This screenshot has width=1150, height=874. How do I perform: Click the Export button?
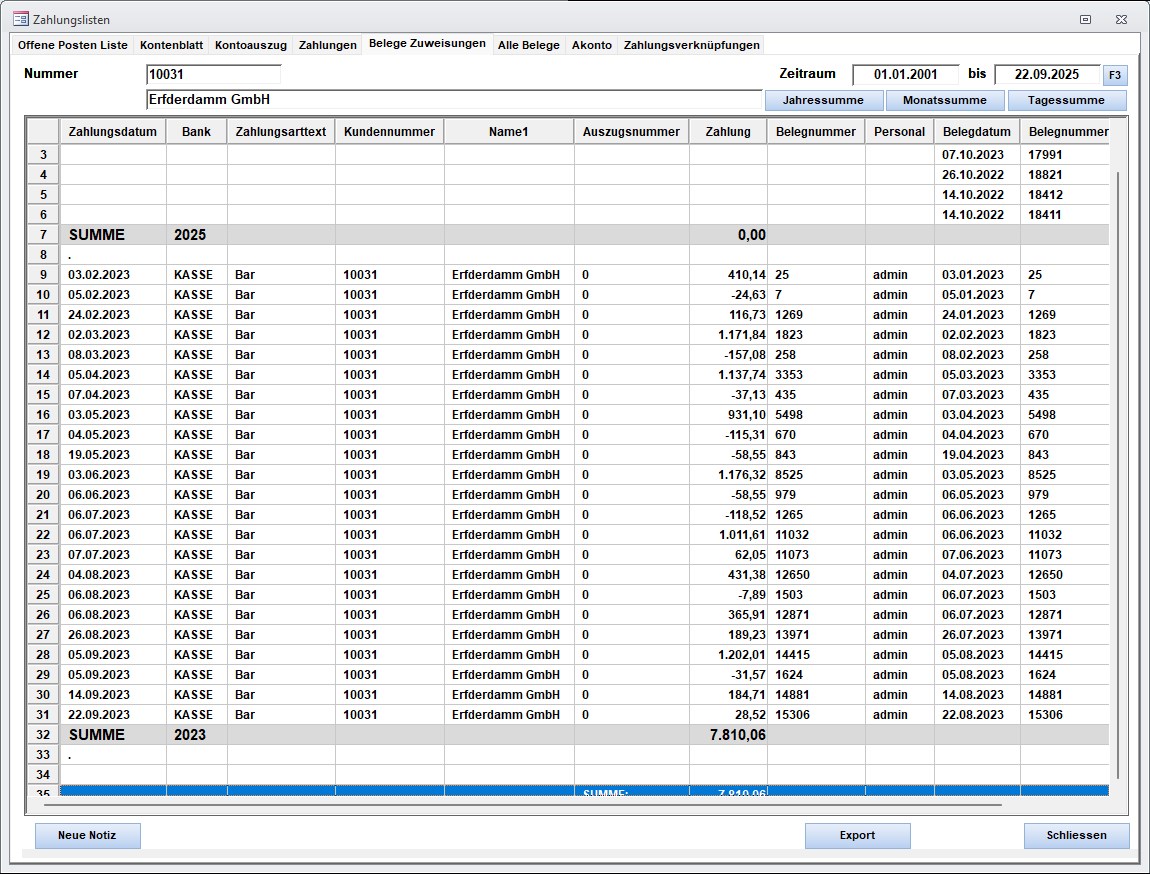857,836
